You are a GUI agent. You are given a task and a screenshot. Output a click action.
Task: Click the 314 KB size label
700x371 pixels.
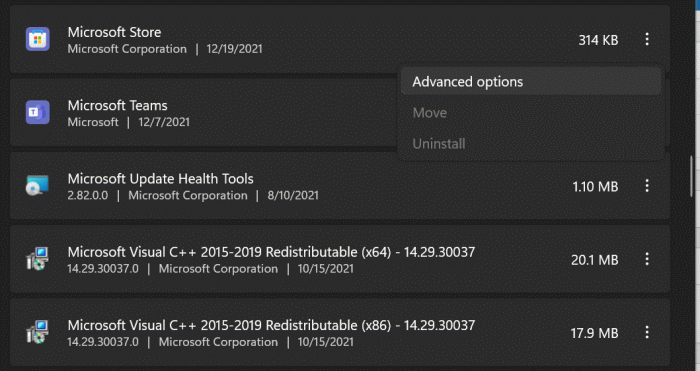pyautogui.click(x=598, y=40)
